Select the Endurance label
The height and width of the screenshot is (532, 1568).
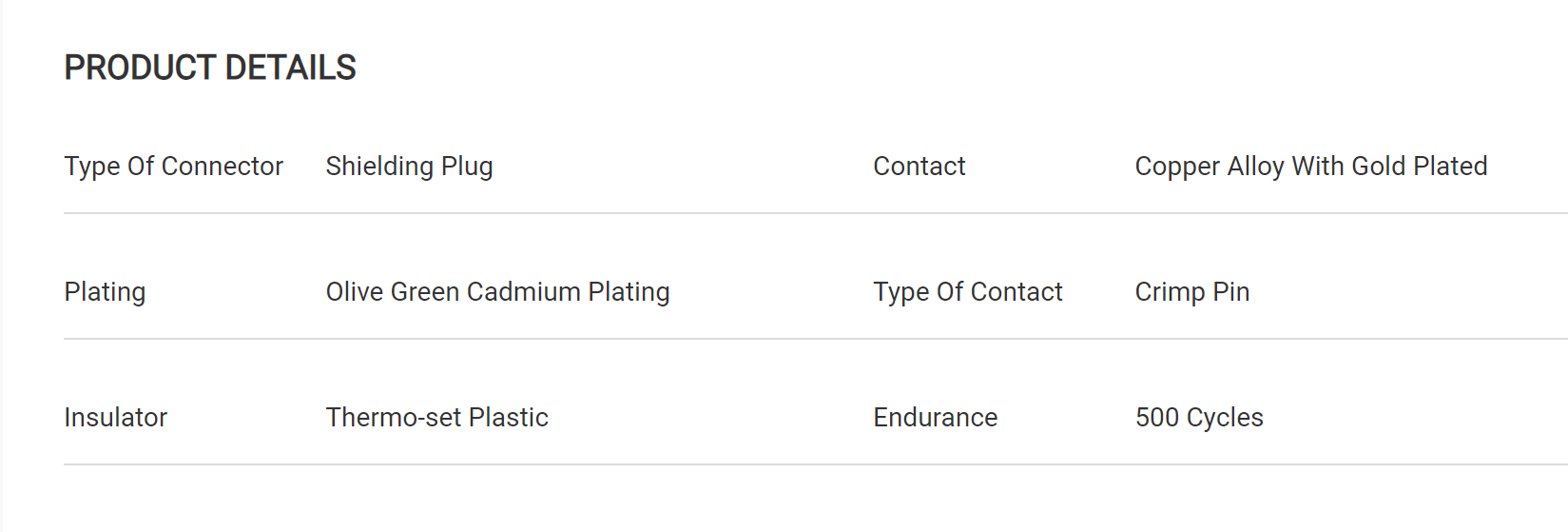[935, 418]
